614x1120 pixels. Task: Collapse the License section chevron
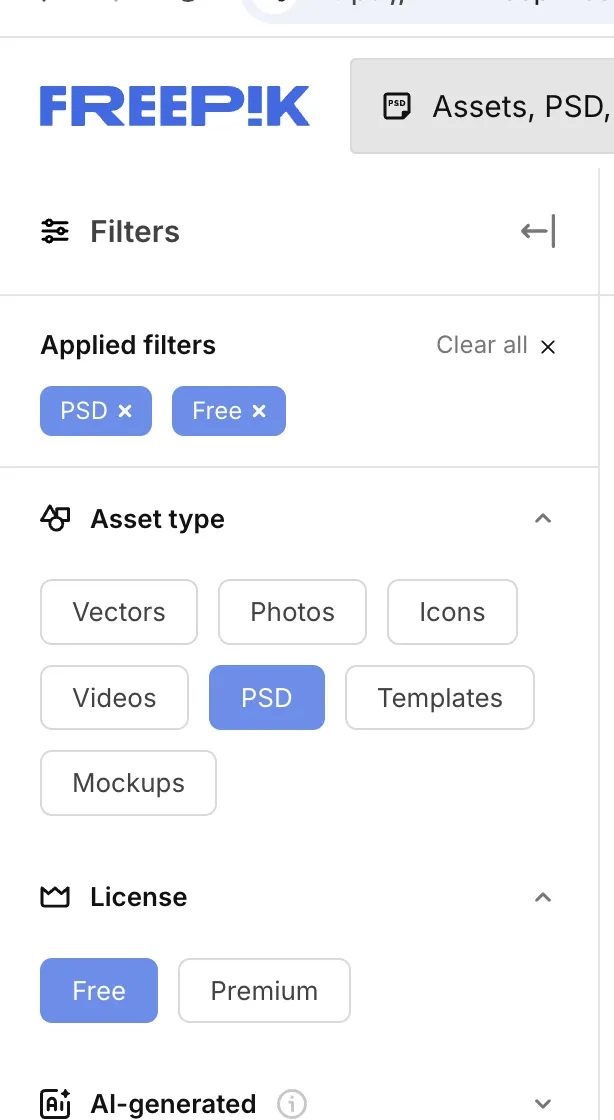coord(543,897)
